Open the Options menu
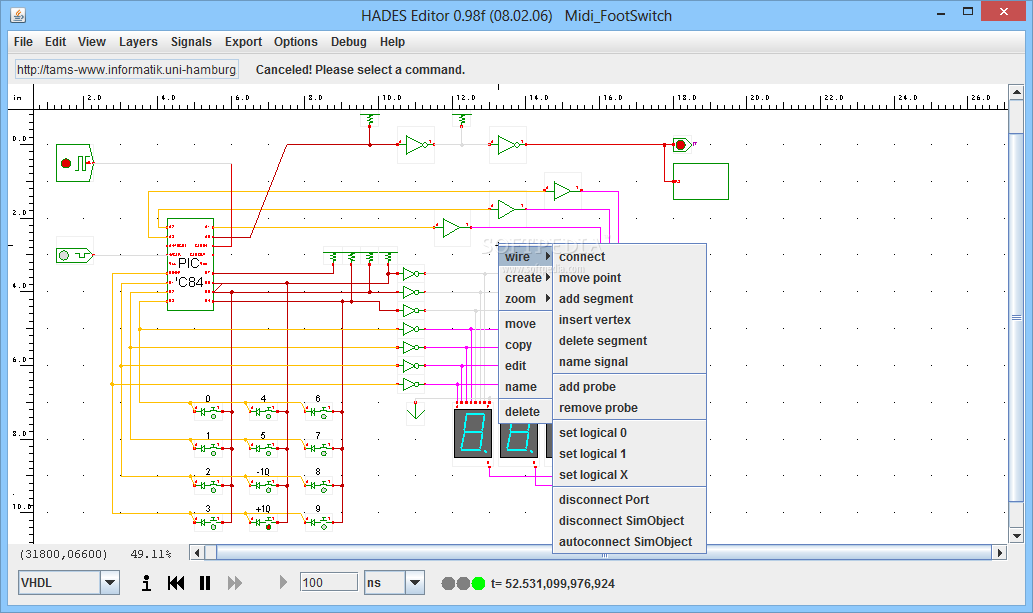 point(296,42)
